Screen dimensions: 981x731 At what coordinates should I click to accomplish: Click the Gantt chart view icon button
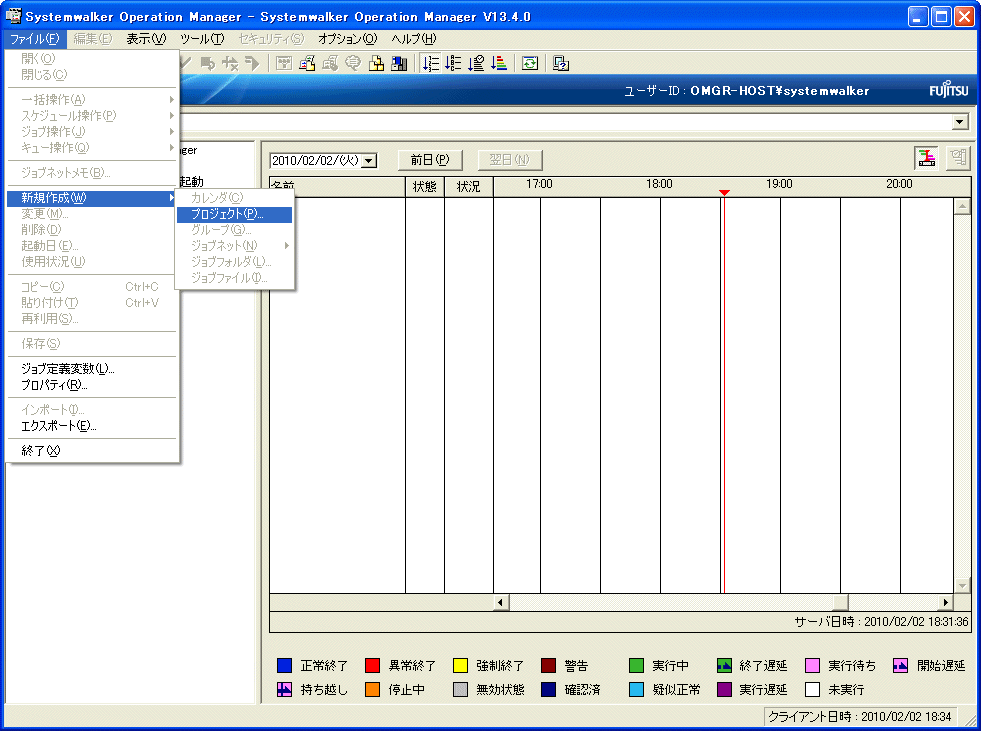(x=927, y=158)
